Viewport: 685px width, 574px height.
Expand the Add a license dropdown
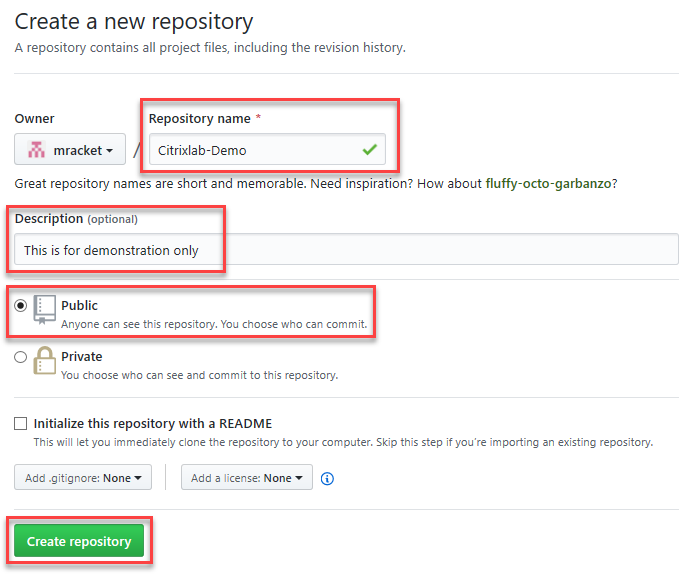click(247, 477)
